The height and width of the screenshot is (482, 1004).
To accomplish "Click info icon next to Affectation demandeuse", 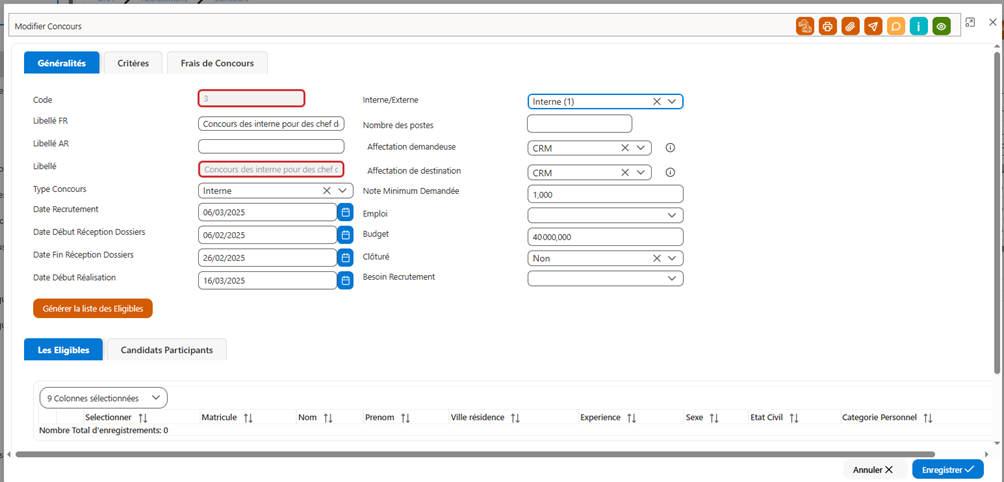I will point(670,148).
